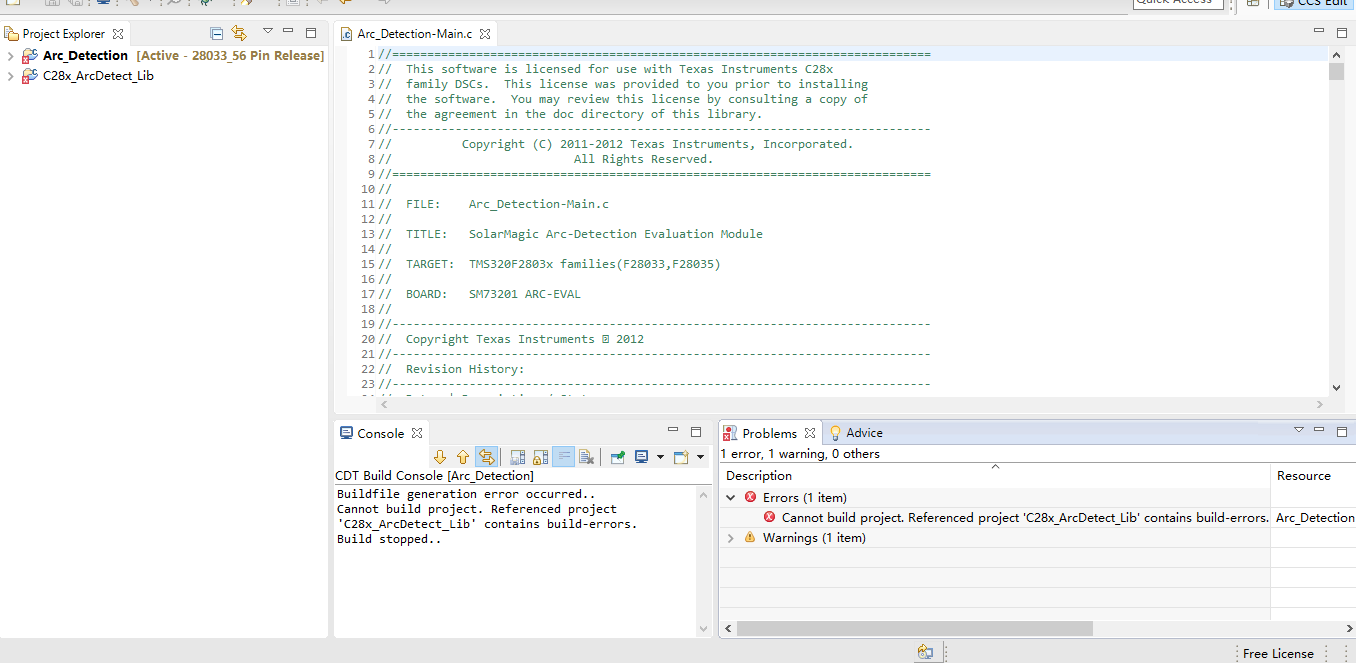Viewport: 1359px width, 663px height.
Task: Click Problems horizontal scrollbar thumb
Action: click(914, 628)
